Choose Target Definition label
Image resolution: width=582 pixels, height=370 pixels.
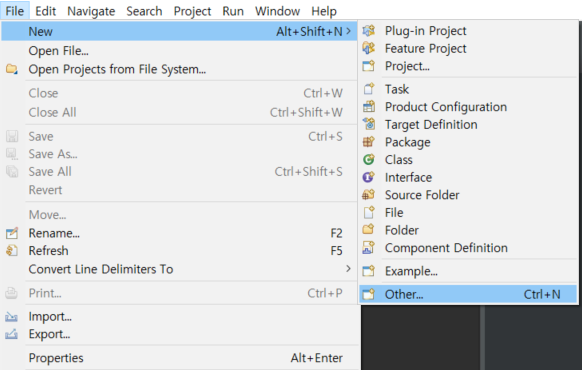click(431, 124)
